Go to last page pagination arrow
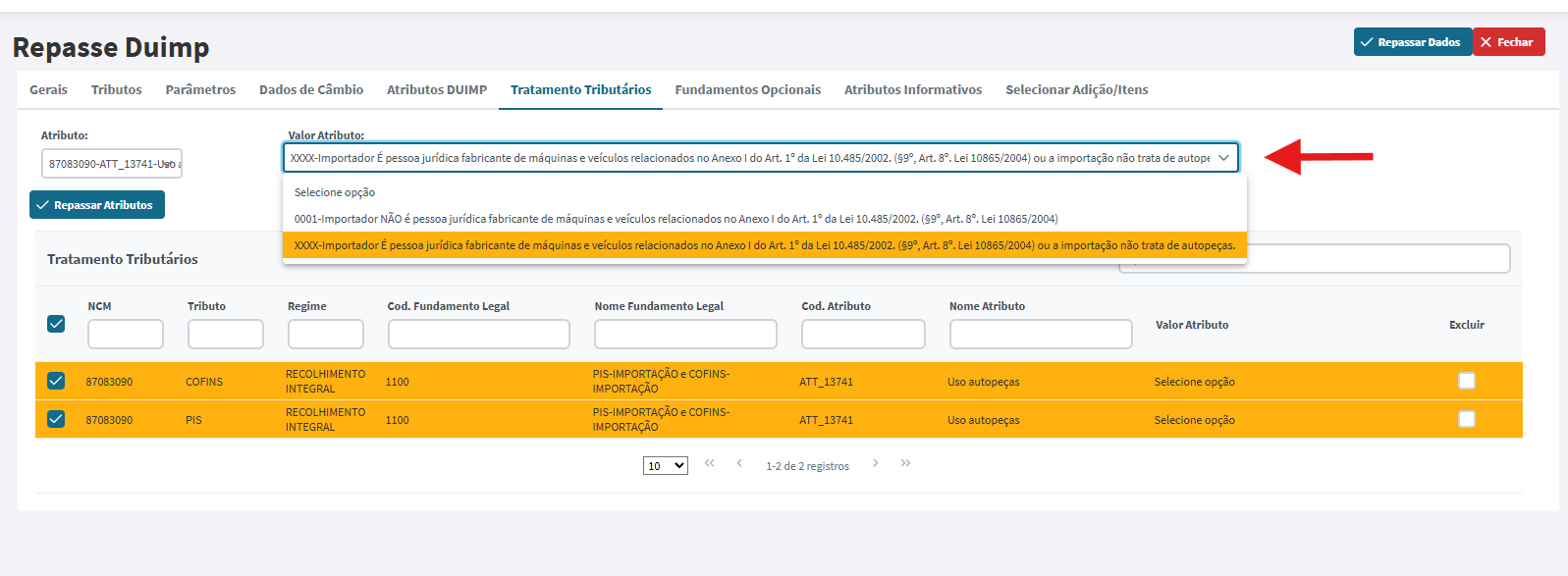Viewport: 1568px width, 576px height. [905, 463]
